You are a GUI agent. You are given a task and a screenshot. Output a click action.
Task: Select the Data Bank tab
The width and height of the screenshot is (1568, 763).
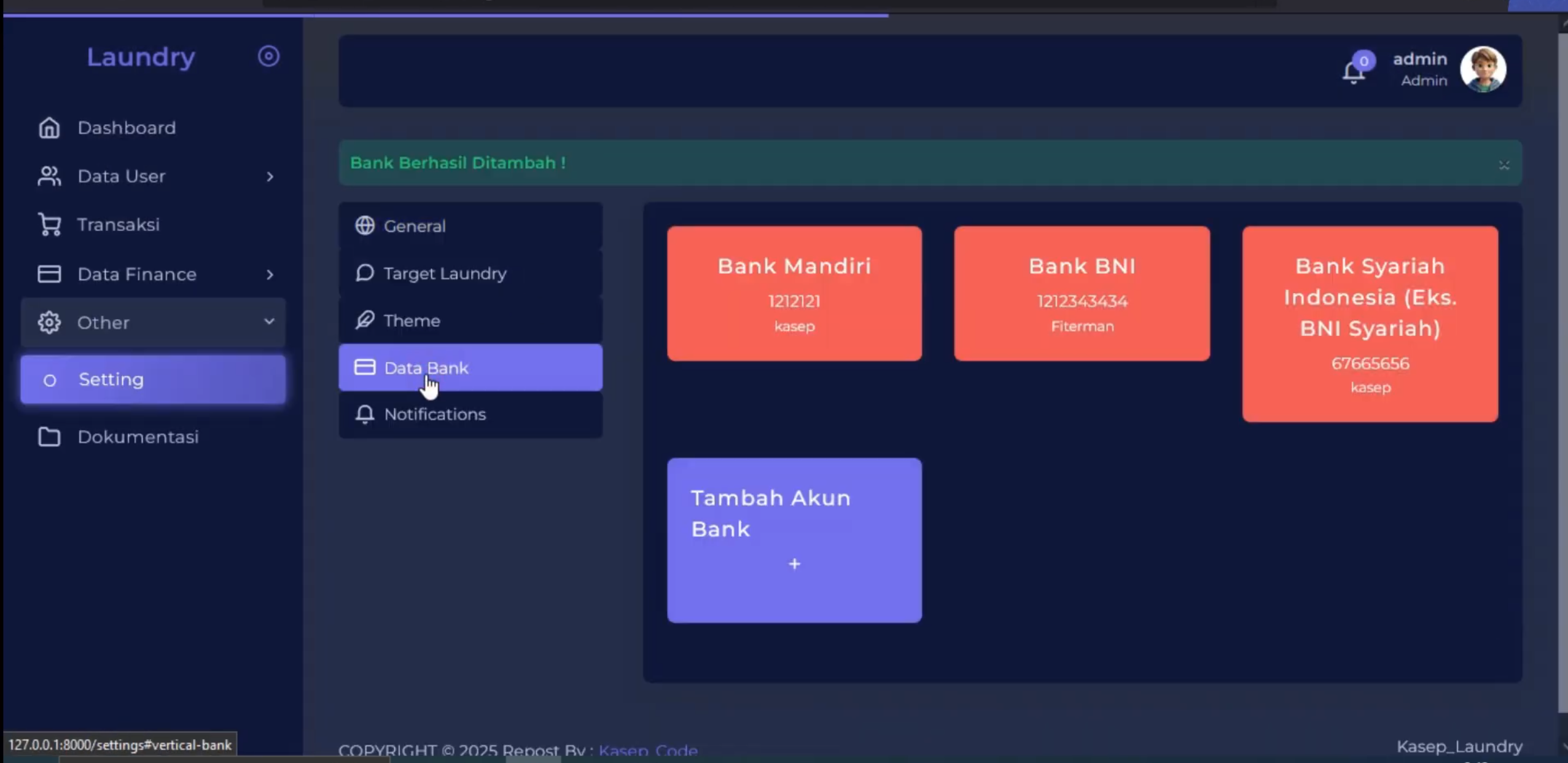point(470,367)
